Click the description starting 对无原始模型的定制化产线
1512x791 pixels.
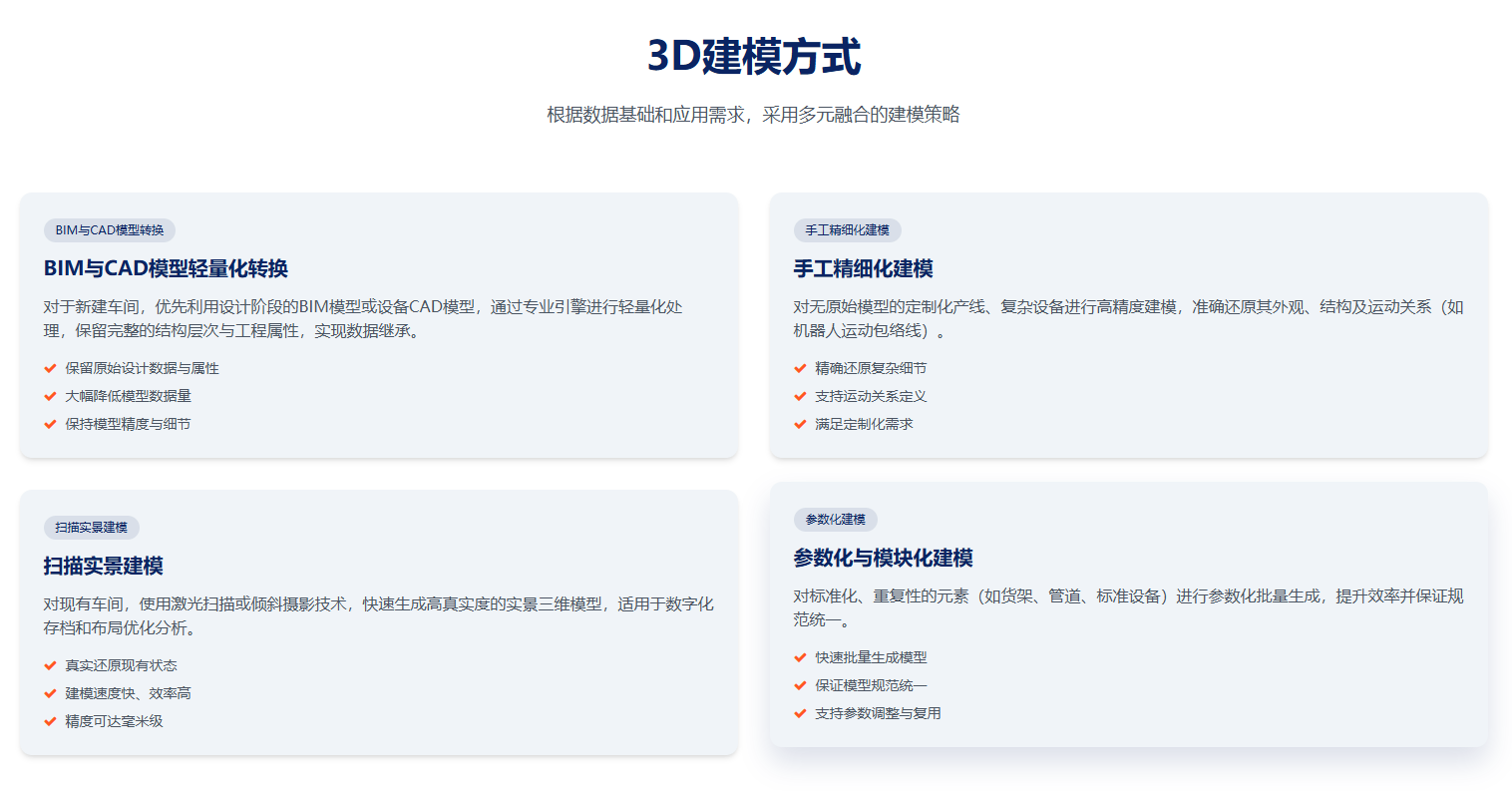pyautogui.click(x=1129, y=319)
